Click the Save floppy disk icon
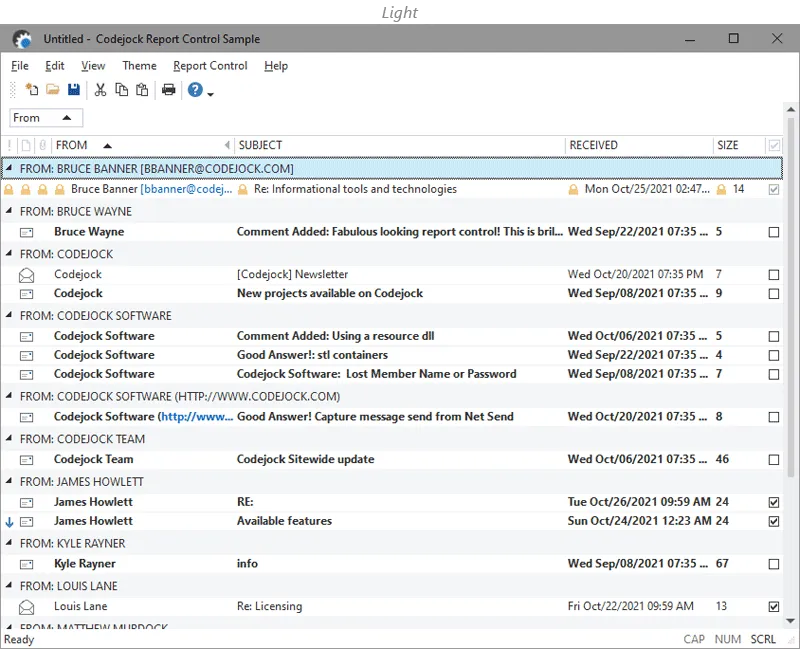 pyautogui.click(x=74, y=90)
